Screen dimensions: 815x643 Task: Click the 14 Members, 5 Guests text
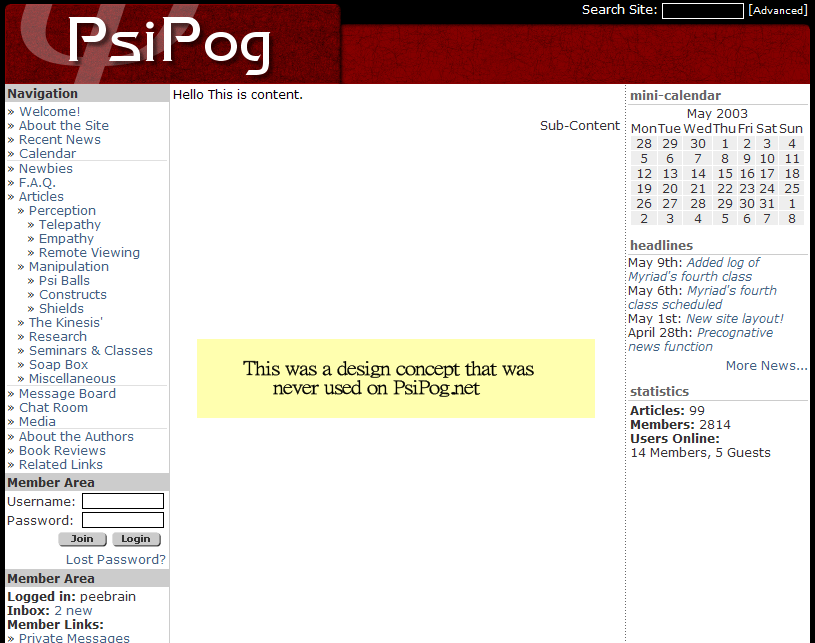(701, 453)
